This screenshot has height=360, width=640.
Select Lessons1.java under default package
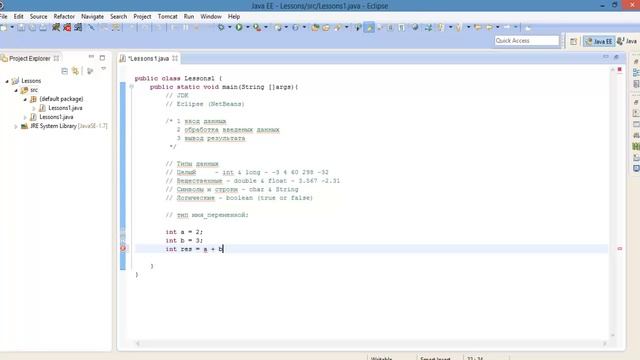(65, 108)
